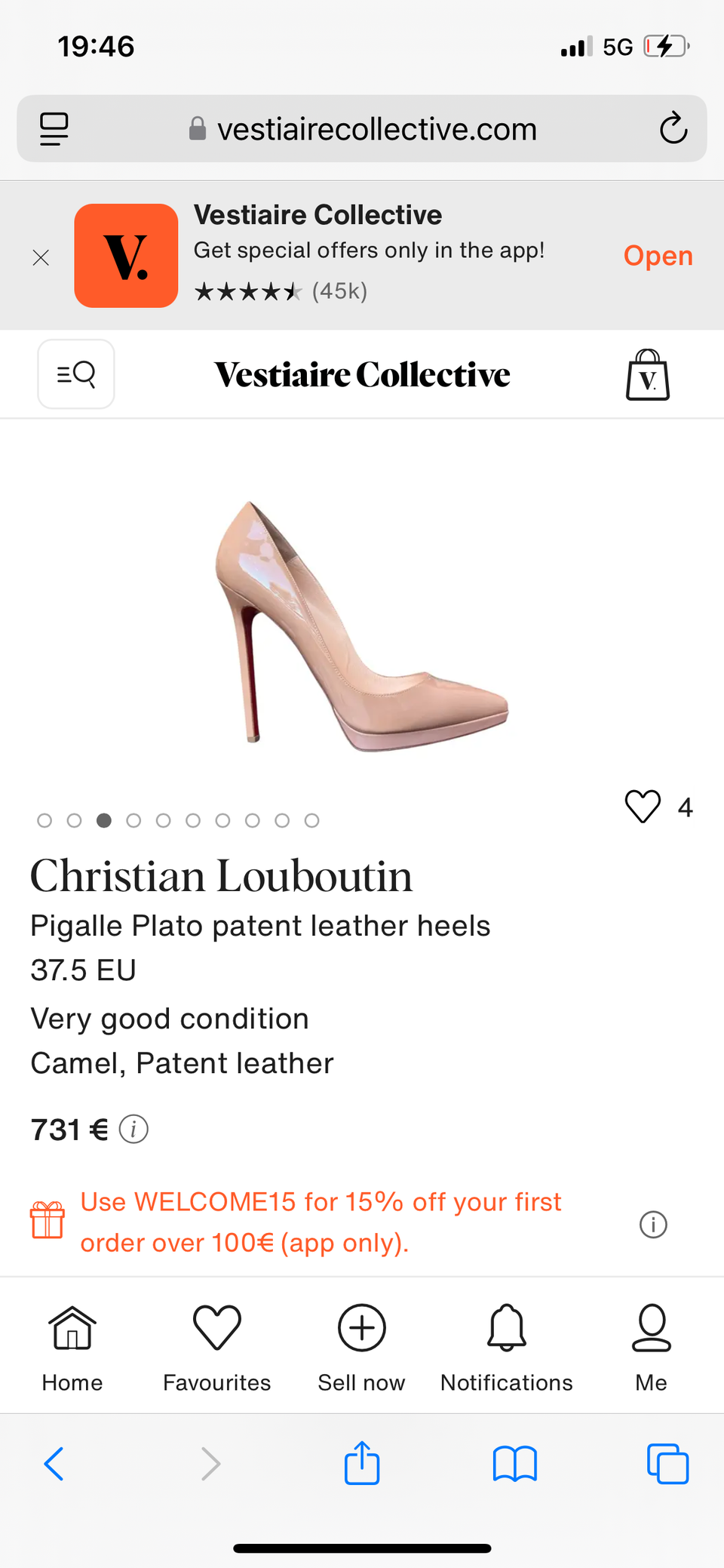The image size is (724, 1568).
Task: Open the menu and search button
Action: [76, 374]
